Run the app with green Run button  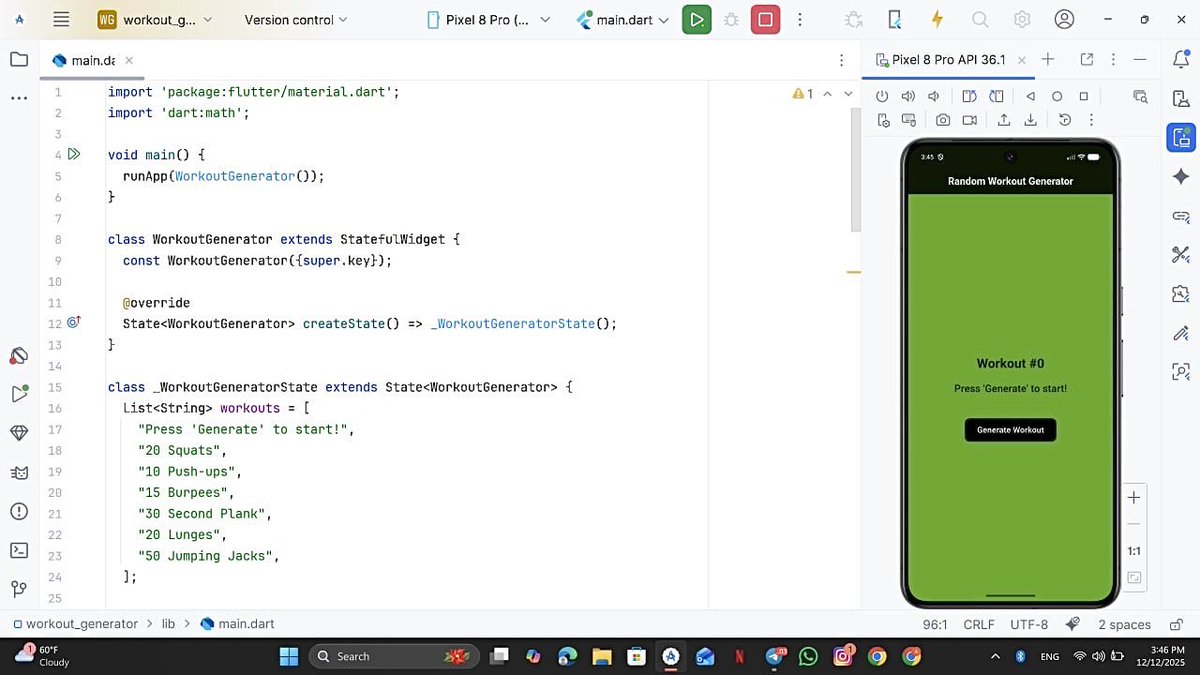pos(697,19)
